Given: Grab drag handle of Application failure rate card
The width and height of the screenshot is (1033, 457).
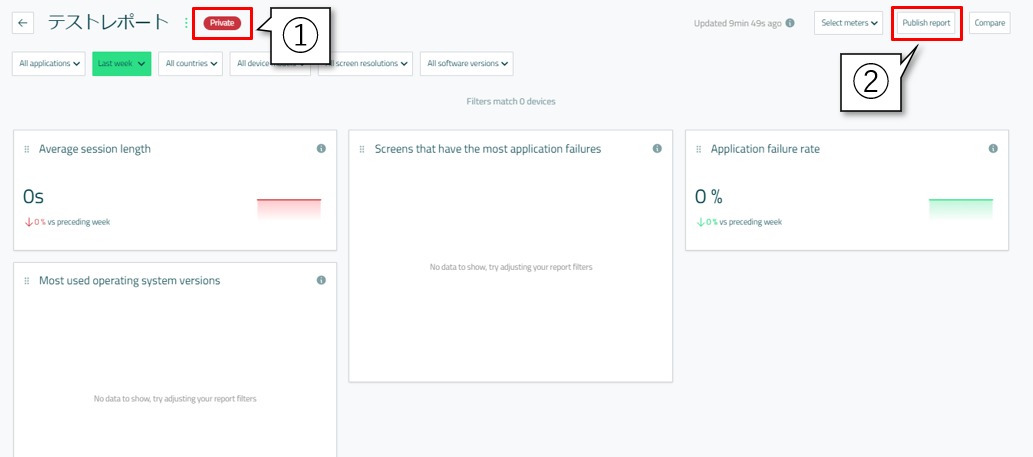Looking at the screenshot, I should (x=699, y=150).
